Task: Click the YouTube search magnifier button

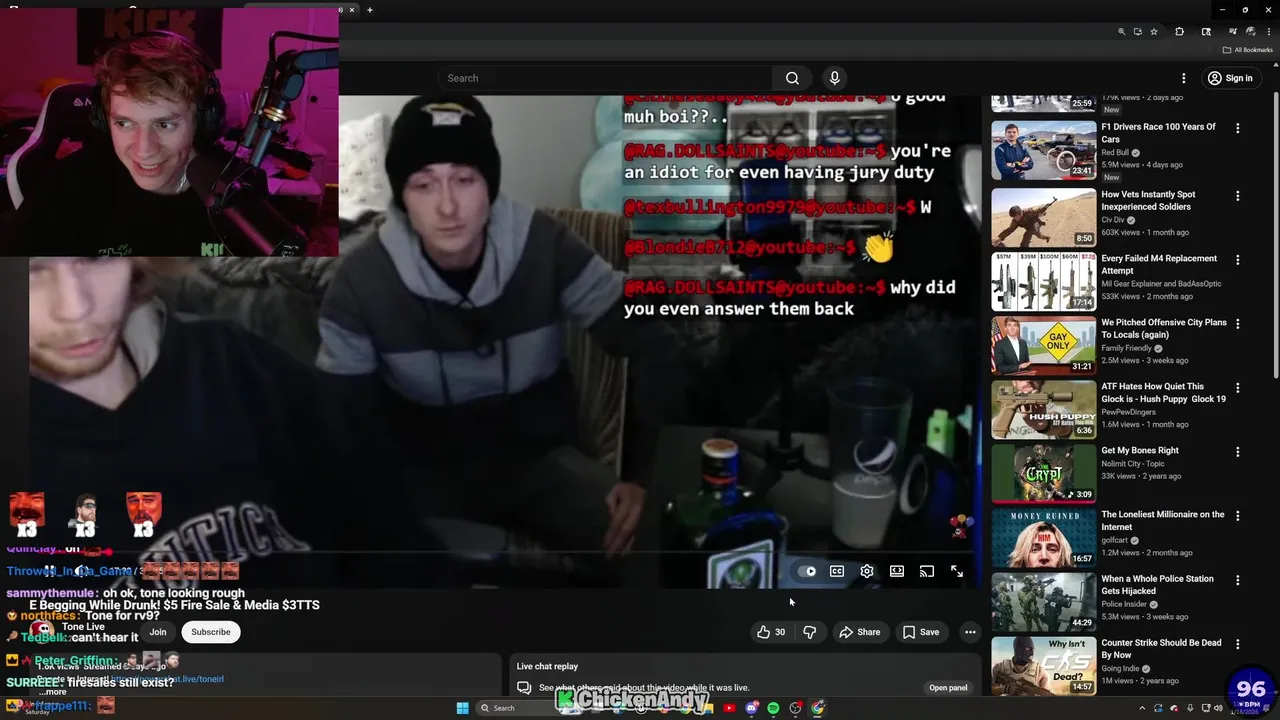Action: (x=792, y=78)
